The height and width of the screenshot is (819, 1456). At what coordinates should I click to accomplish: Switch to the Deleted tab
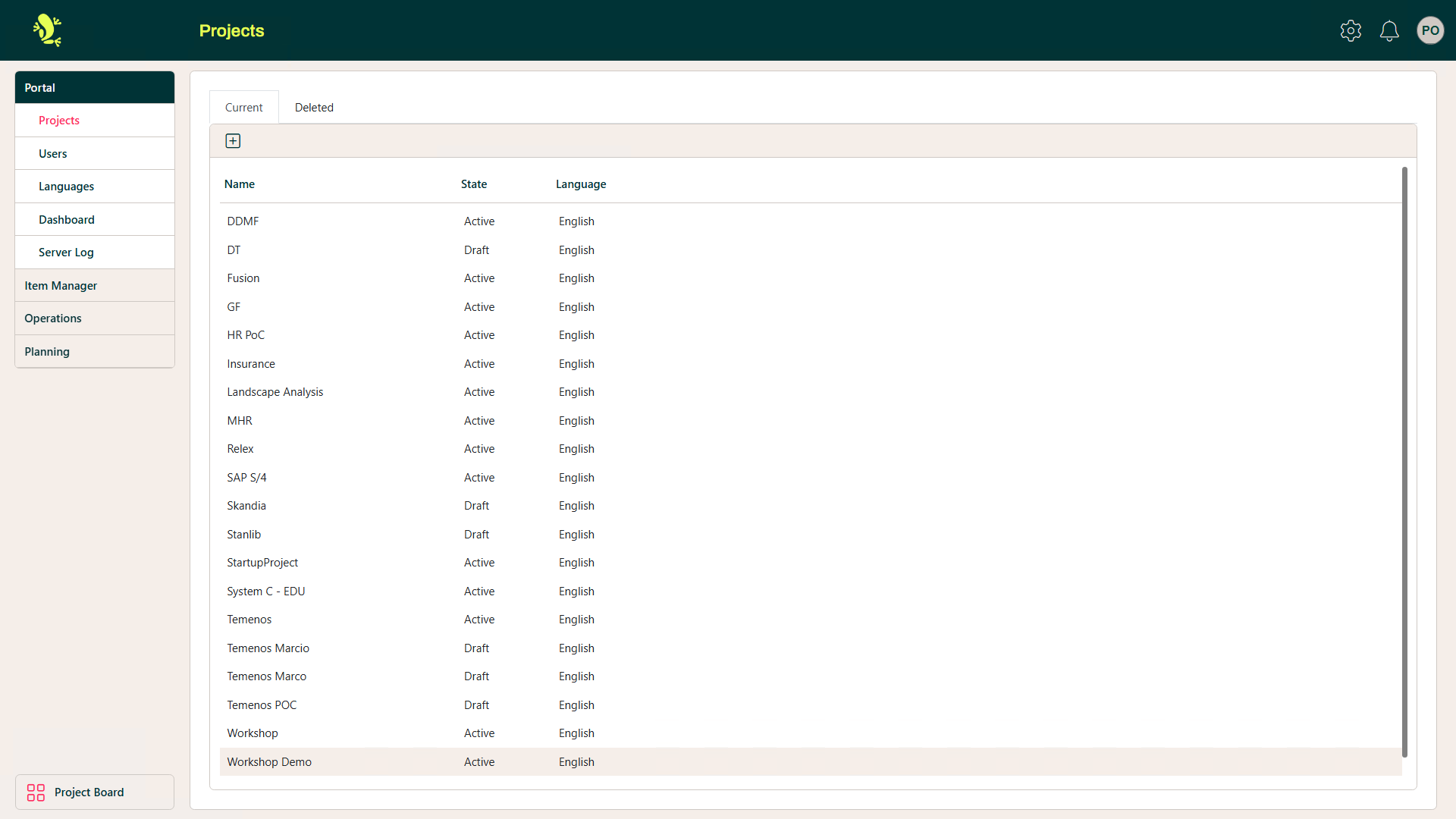pyautogui.click(x=314, y=107)
